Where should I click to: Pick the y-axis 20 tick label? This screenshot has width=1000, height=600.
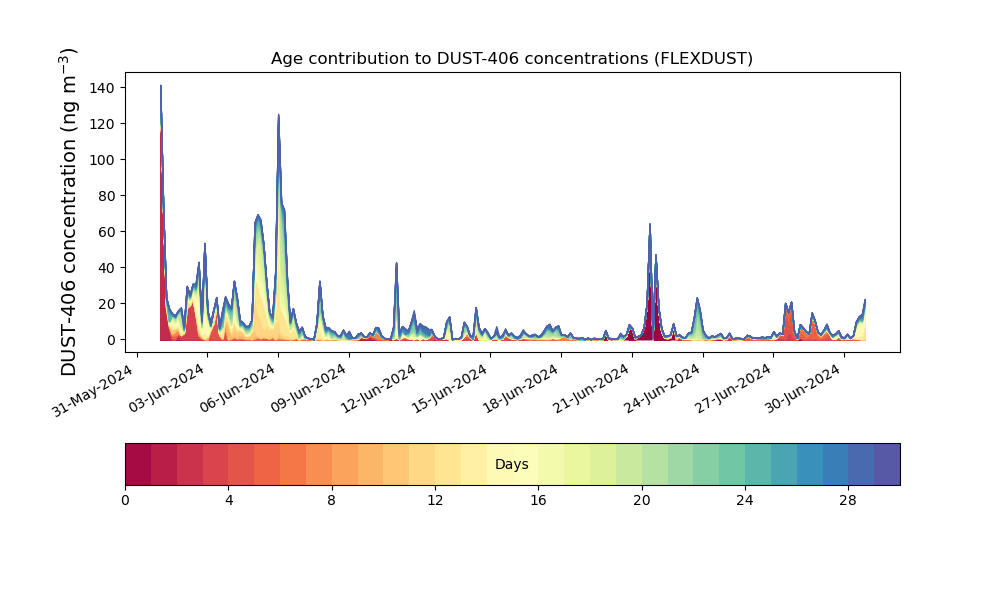coord(107,304)
